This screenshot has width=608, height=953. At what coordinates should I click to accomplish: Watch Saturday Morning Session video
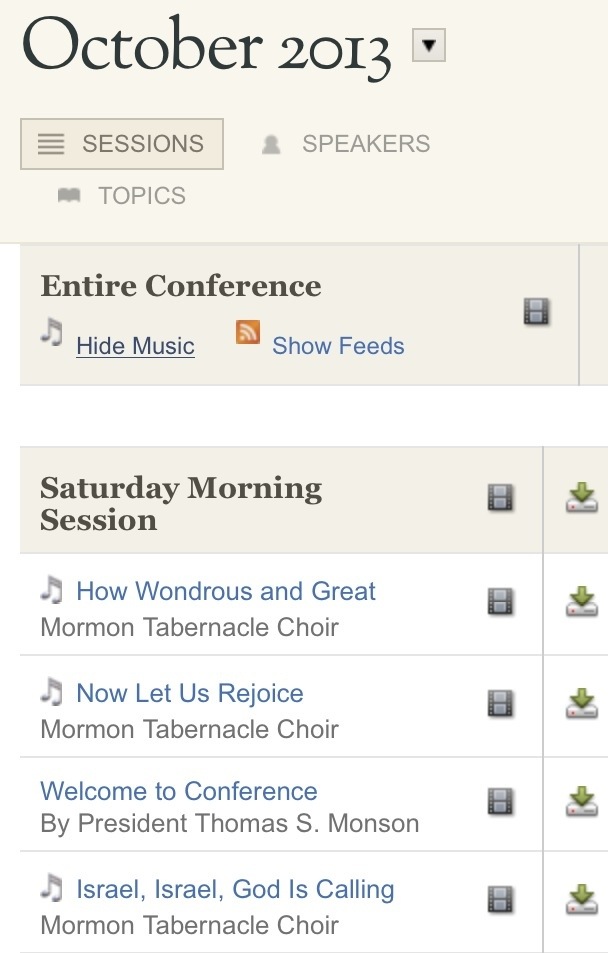pos(500,498)
